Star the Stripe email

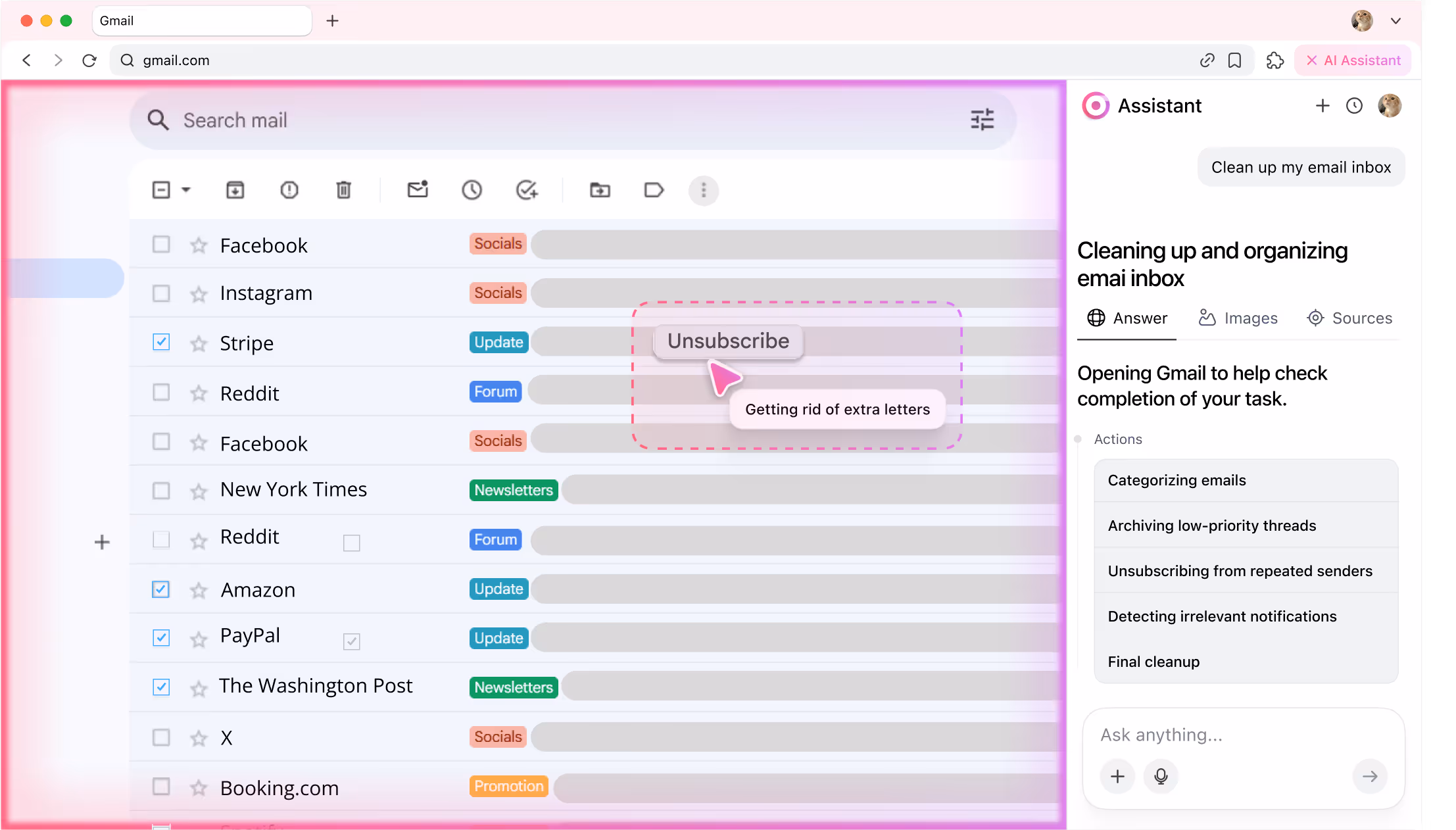[199, 343]
